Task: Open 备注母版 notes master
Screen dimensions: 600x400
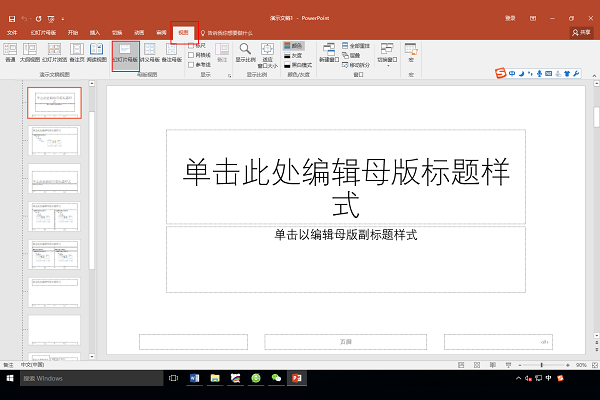Action: (x=171, y=51)
